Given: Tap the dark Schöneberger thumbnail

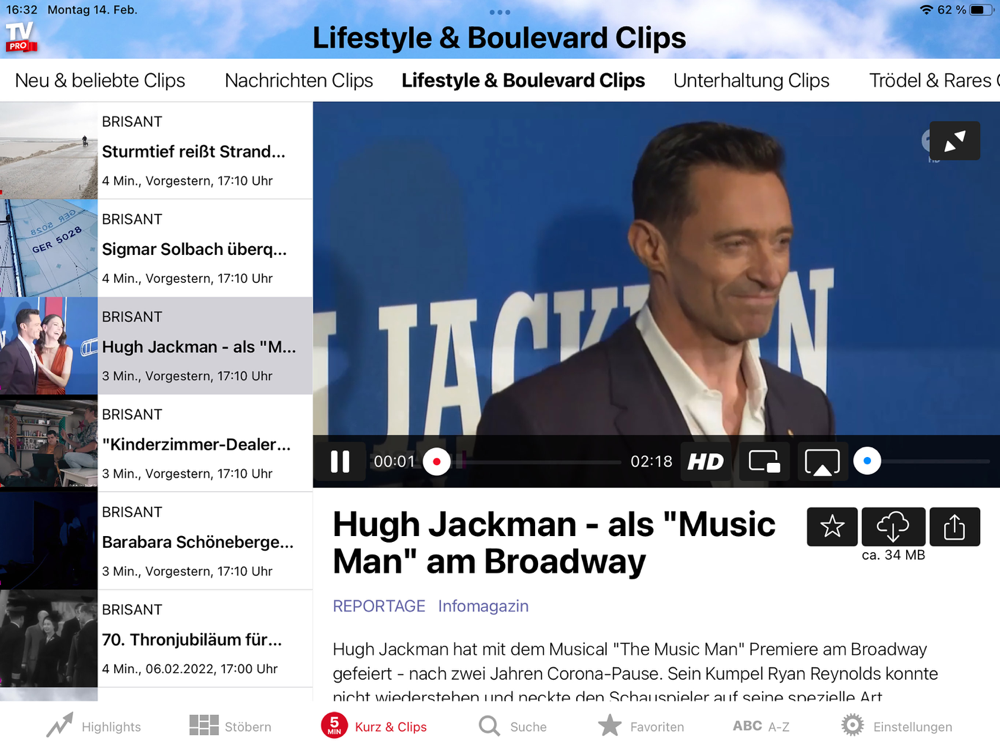Looking at the screenshot, I should 48,541.
